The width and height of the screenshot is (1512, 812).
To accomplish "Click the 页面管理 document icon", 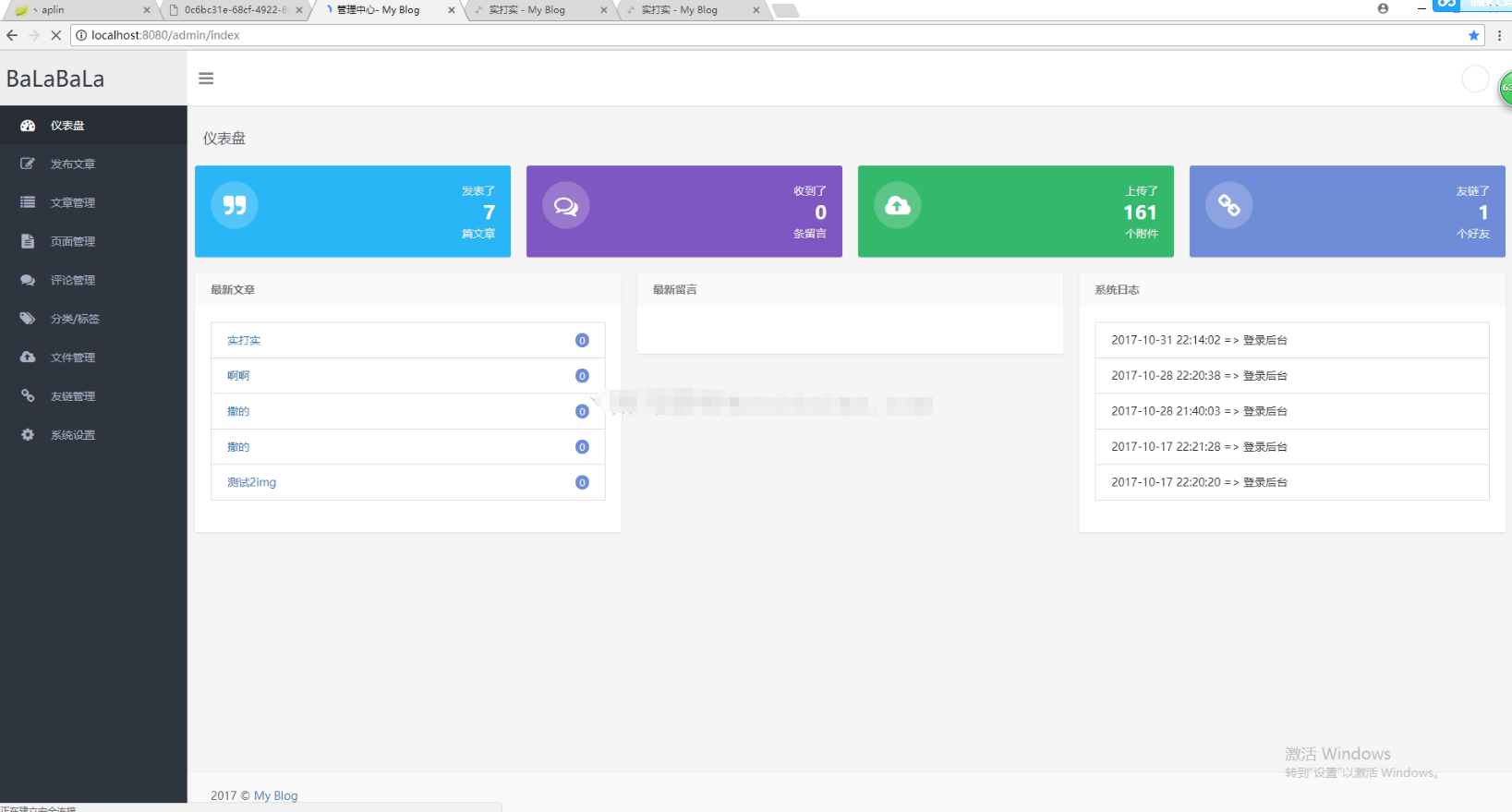I will coord(28,241).
